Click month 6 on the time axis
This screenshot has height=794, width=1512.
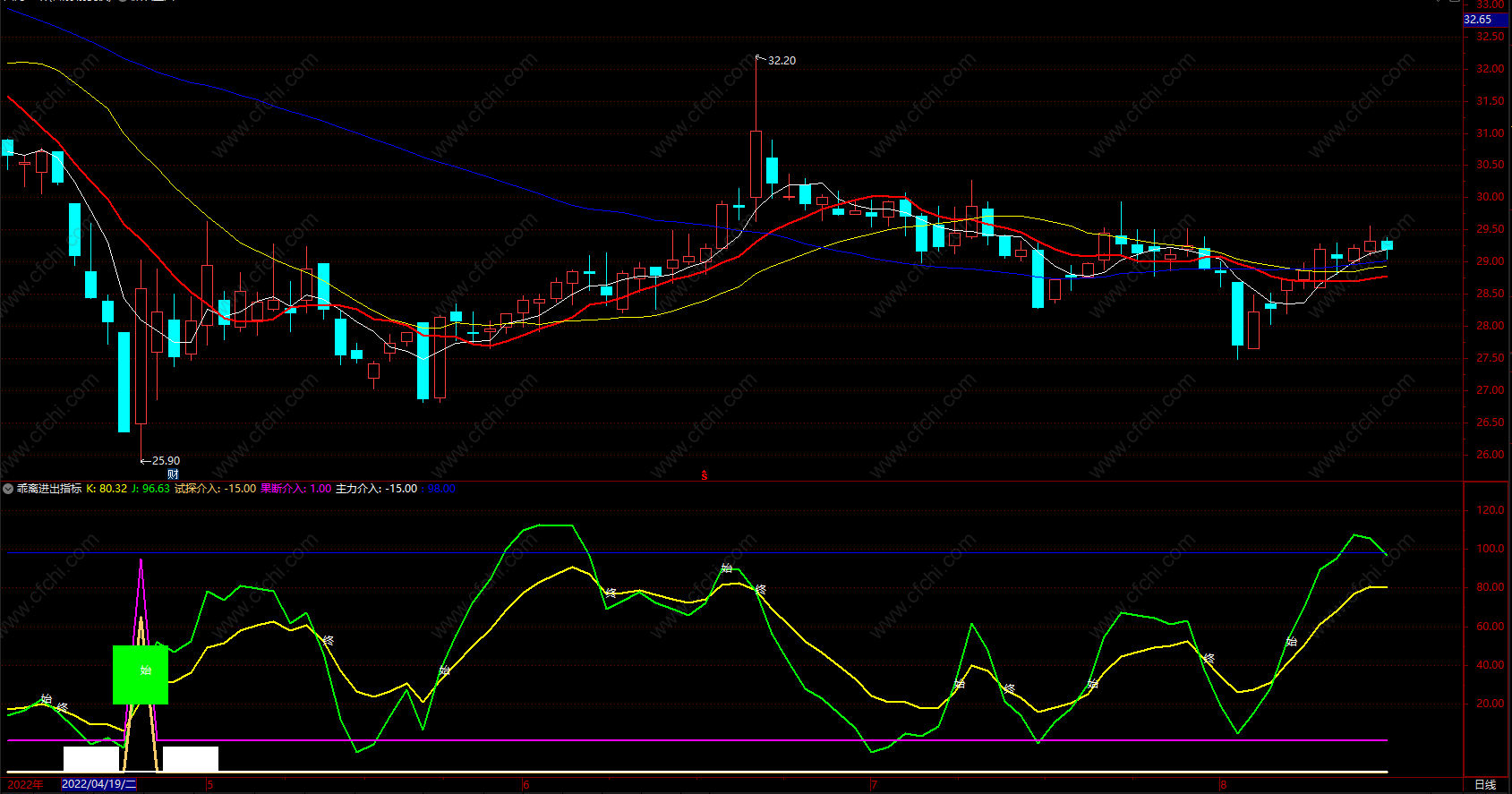click(x=526, y=785)
